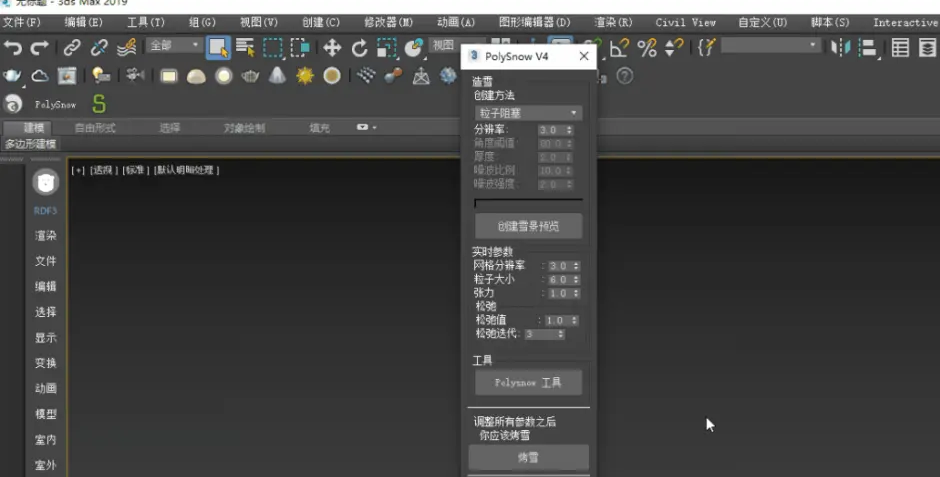Select the Select and Link chain tool
Screen dimensions: 940x477
pyautogui.click(x=72, y=47)
